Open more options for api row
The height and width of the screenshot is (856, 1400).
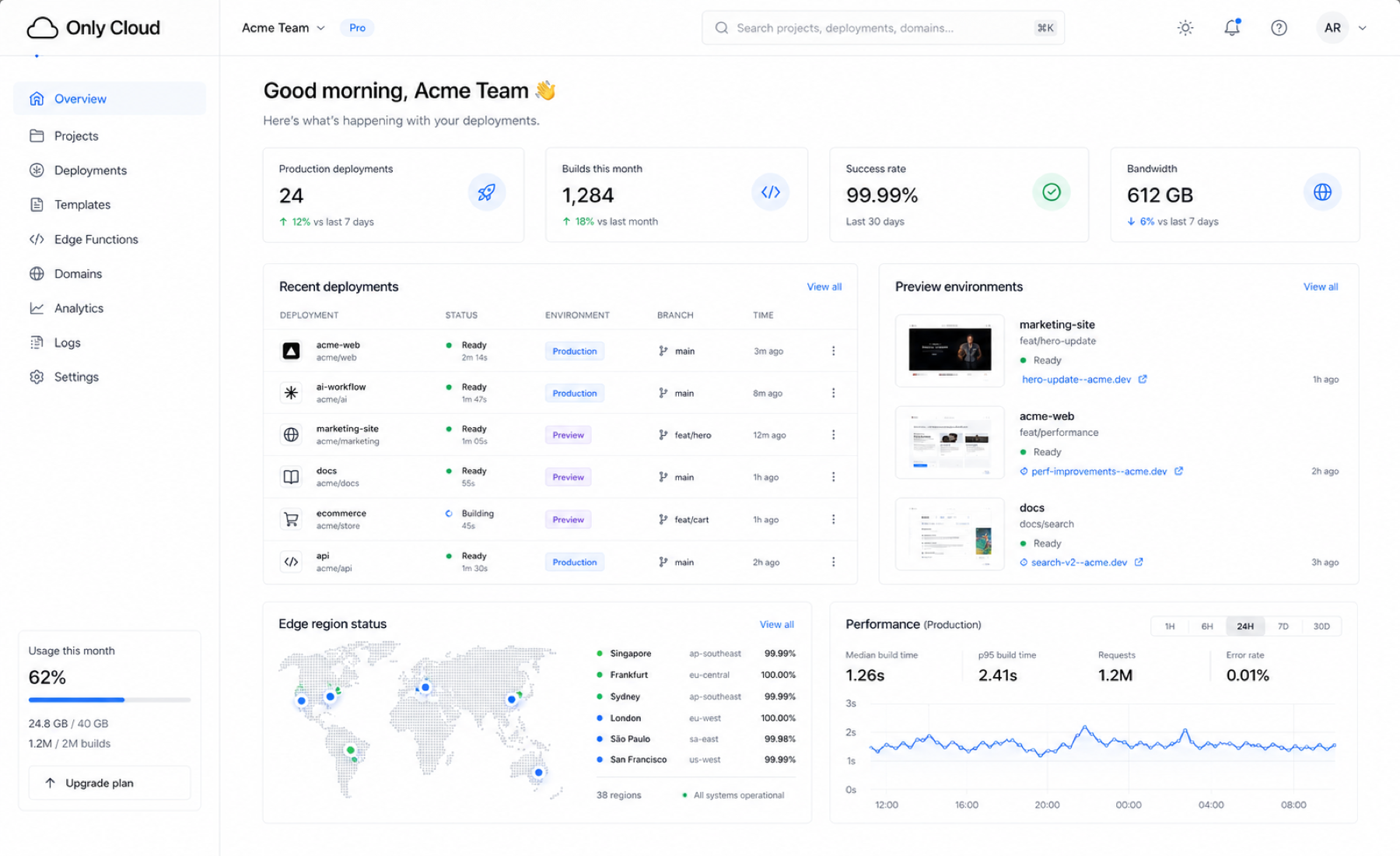pyautogui.click(x=833, y=562)
